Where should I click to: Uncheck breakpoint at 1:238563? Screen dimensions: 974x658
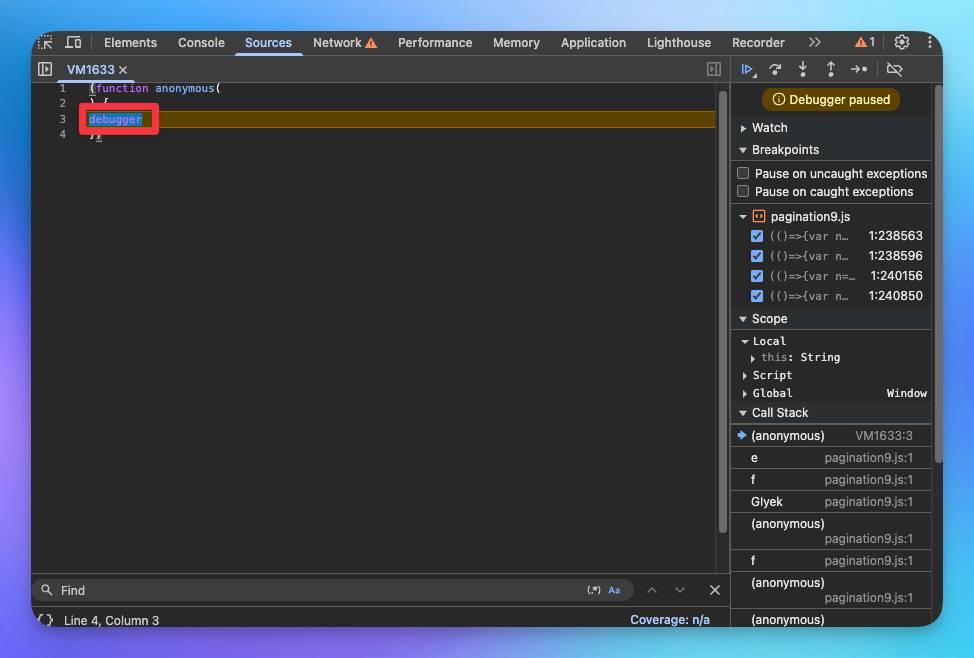(x=757, y=235)
